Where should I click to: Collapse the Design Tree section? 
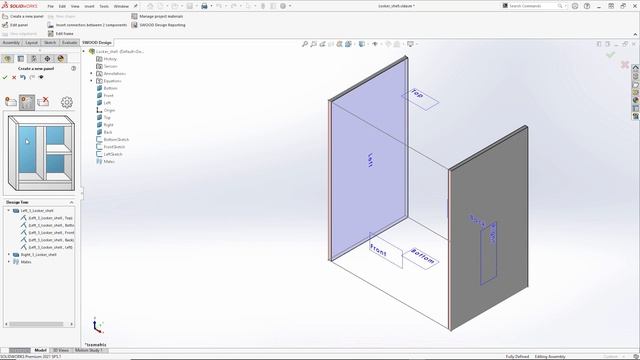[x=71, y=202]
